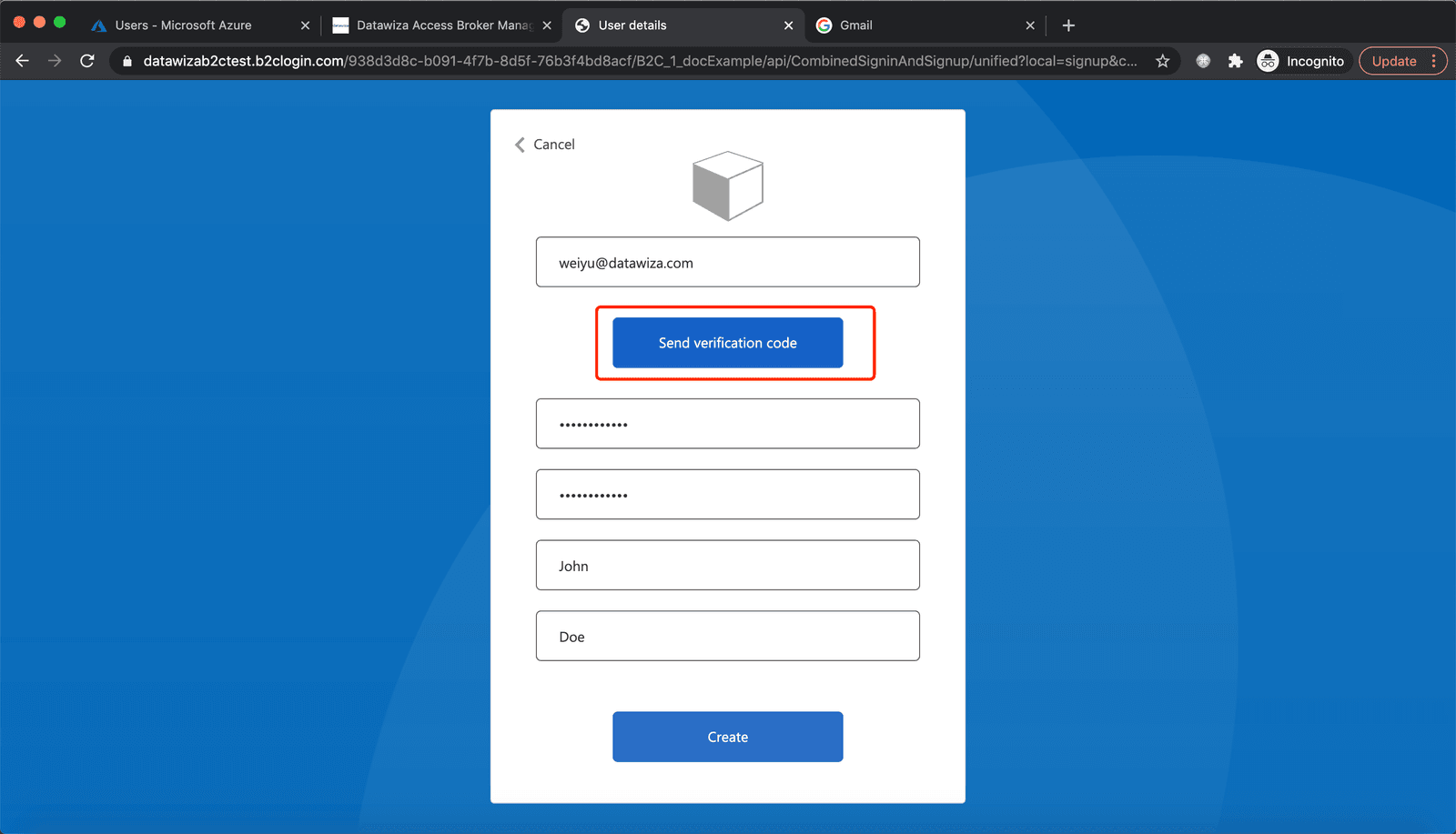Click the round extension icon beside the star
The height and width of the screenshot is (834, 1456).
1203,61
